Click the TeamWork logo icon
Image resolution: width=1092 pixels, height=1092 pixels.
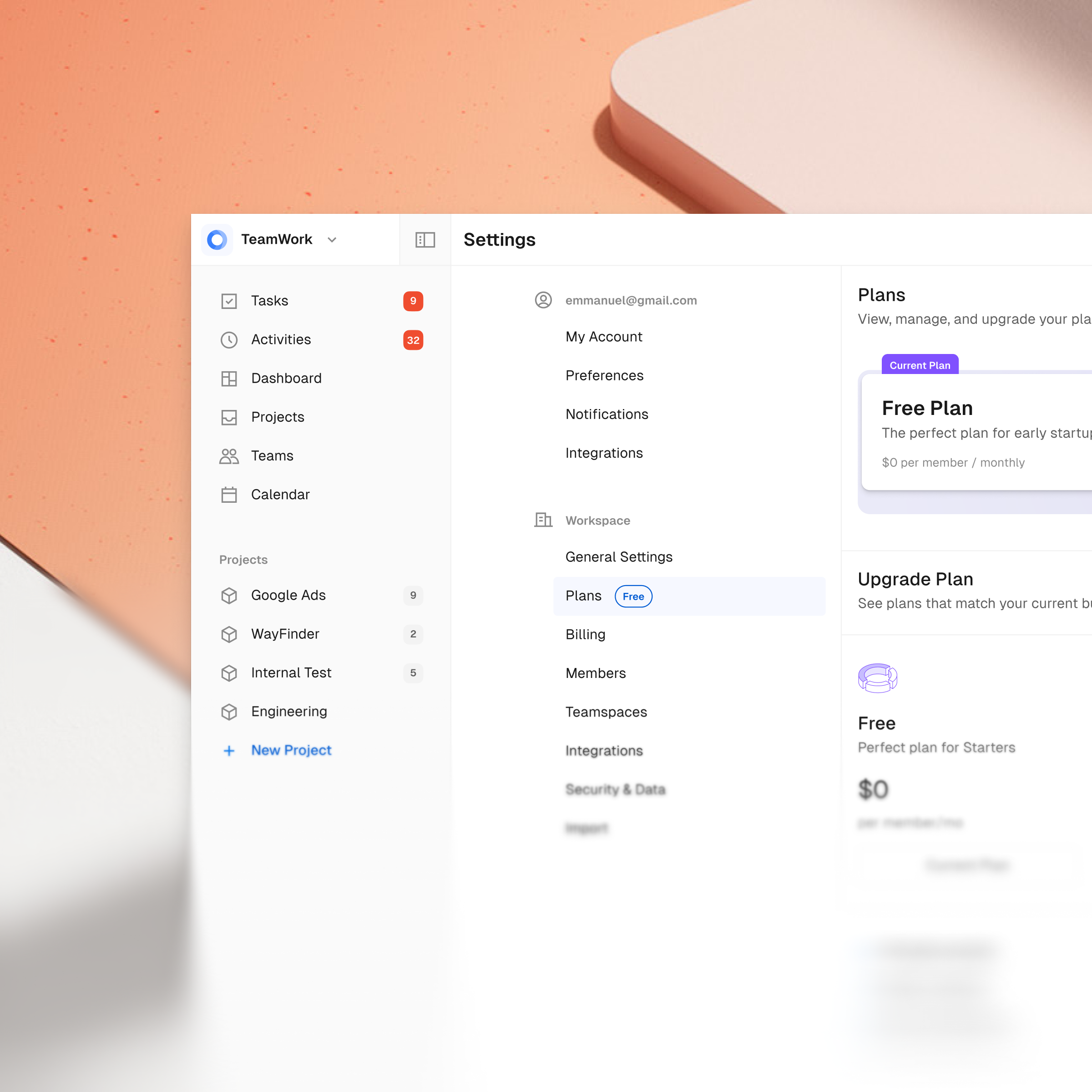coord(217,240)
